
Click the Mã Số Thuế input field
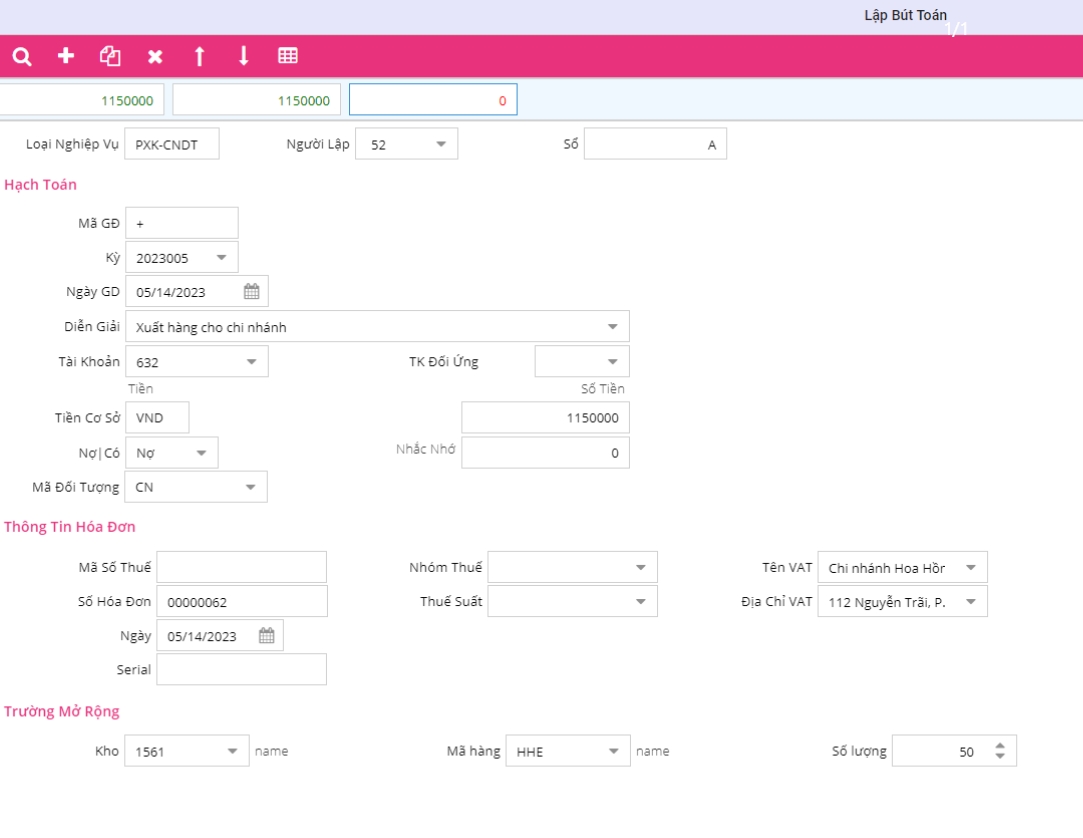pyautogui.click(x=242, y=567)
